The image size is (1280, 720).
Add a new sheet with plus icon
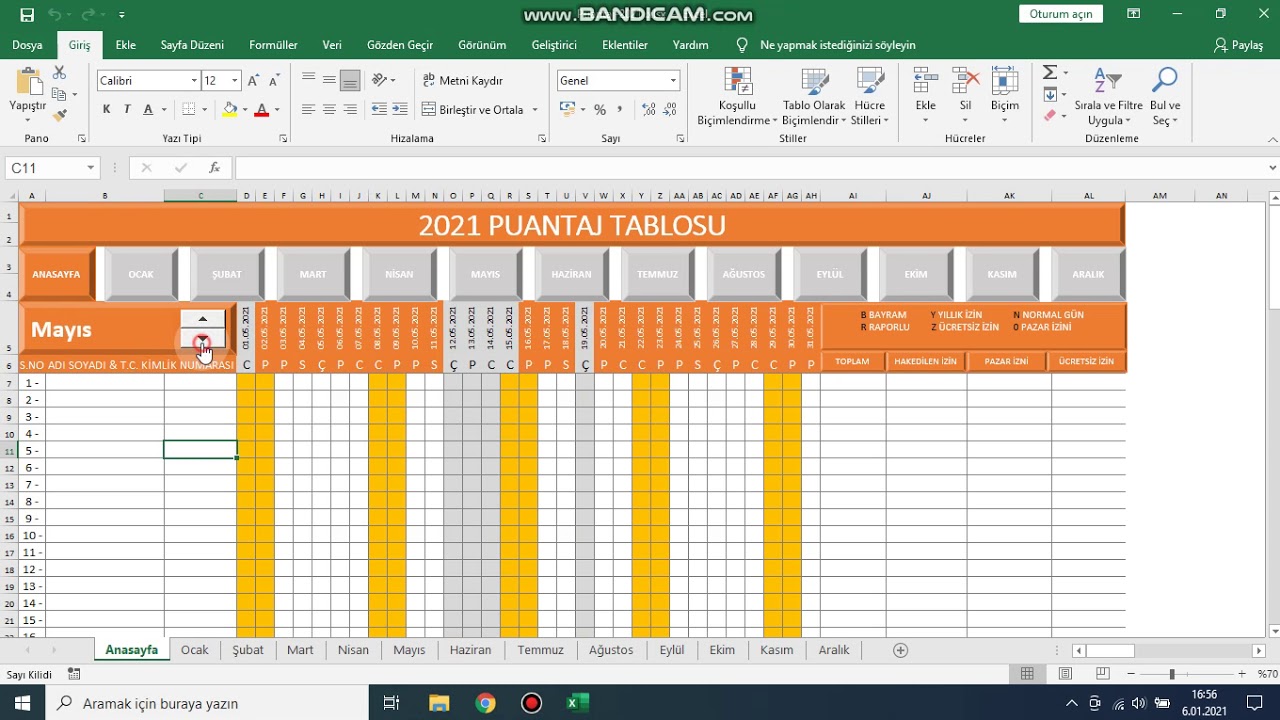tap(900, 650)
